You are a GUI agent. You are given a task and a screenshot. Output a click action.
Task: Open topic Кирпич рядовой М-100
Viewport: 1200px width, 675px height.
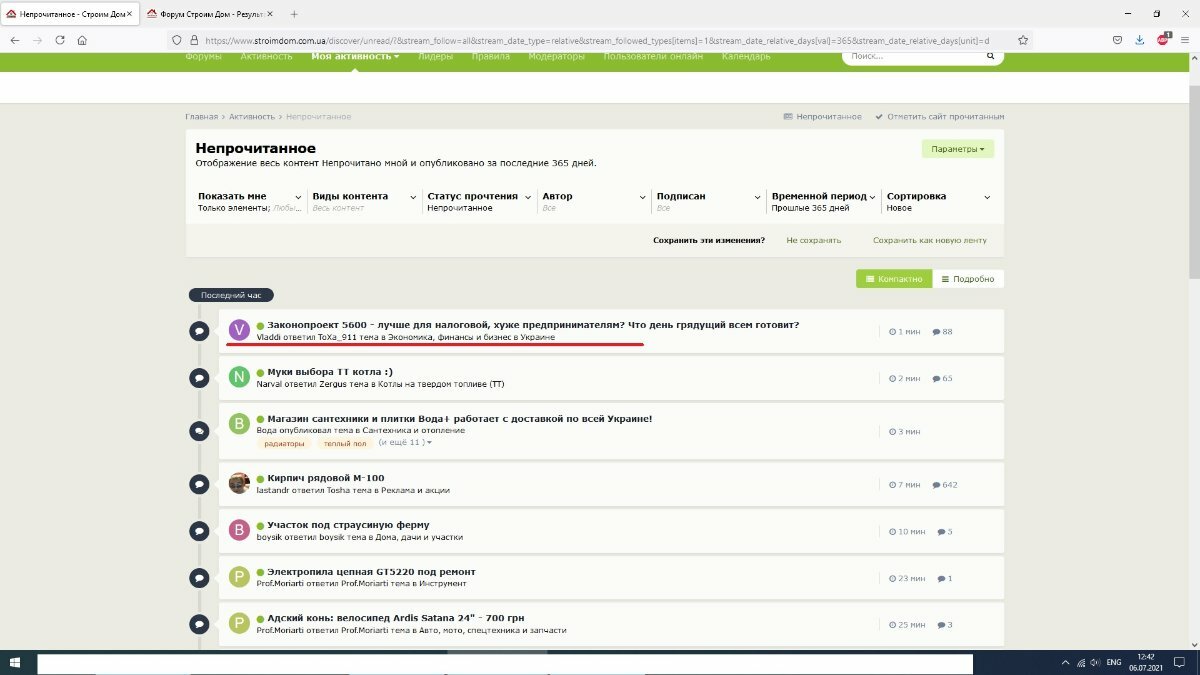(326, 478)
